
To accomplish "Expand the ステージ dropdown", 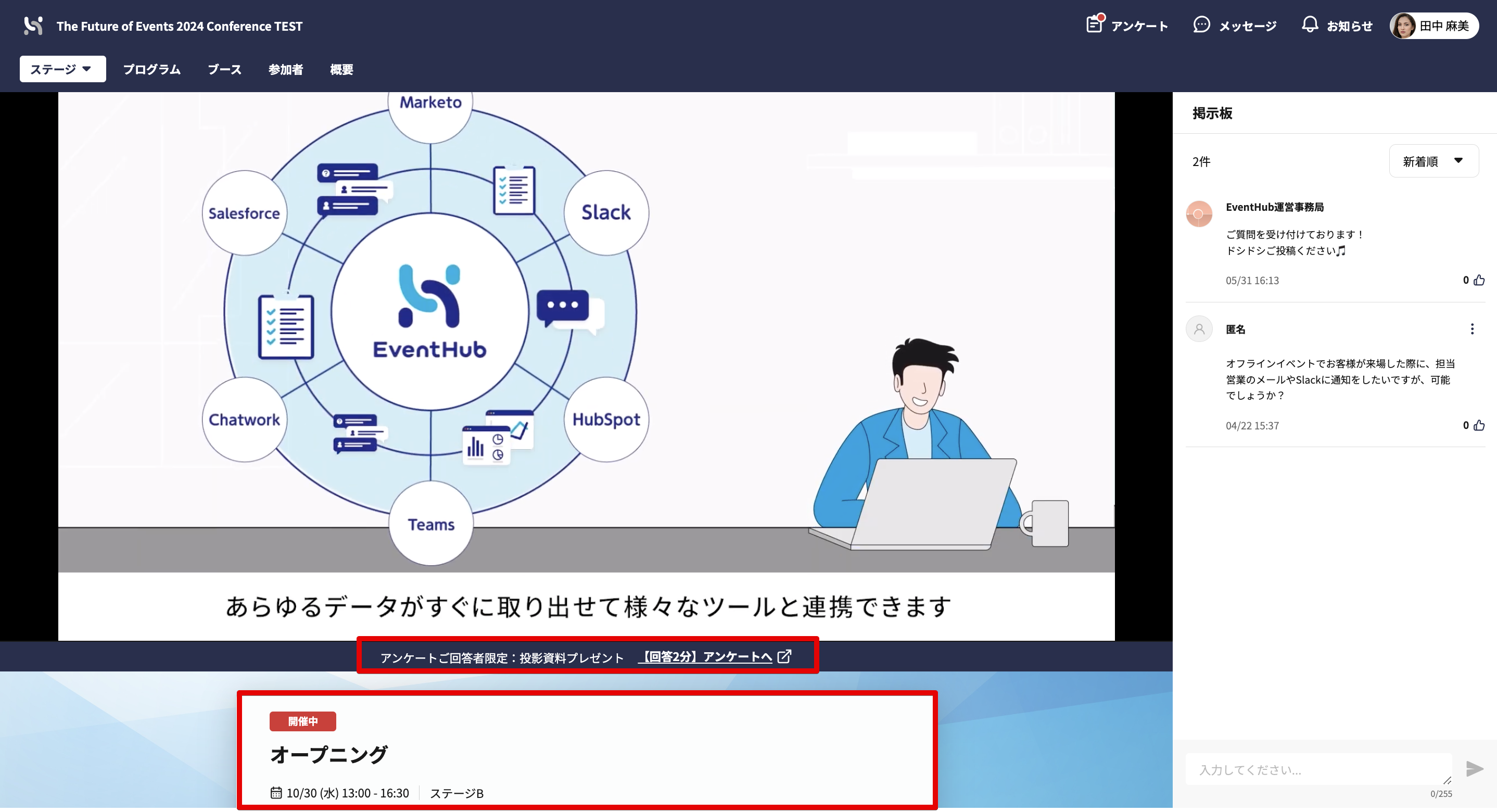I will tap(63, 69).
